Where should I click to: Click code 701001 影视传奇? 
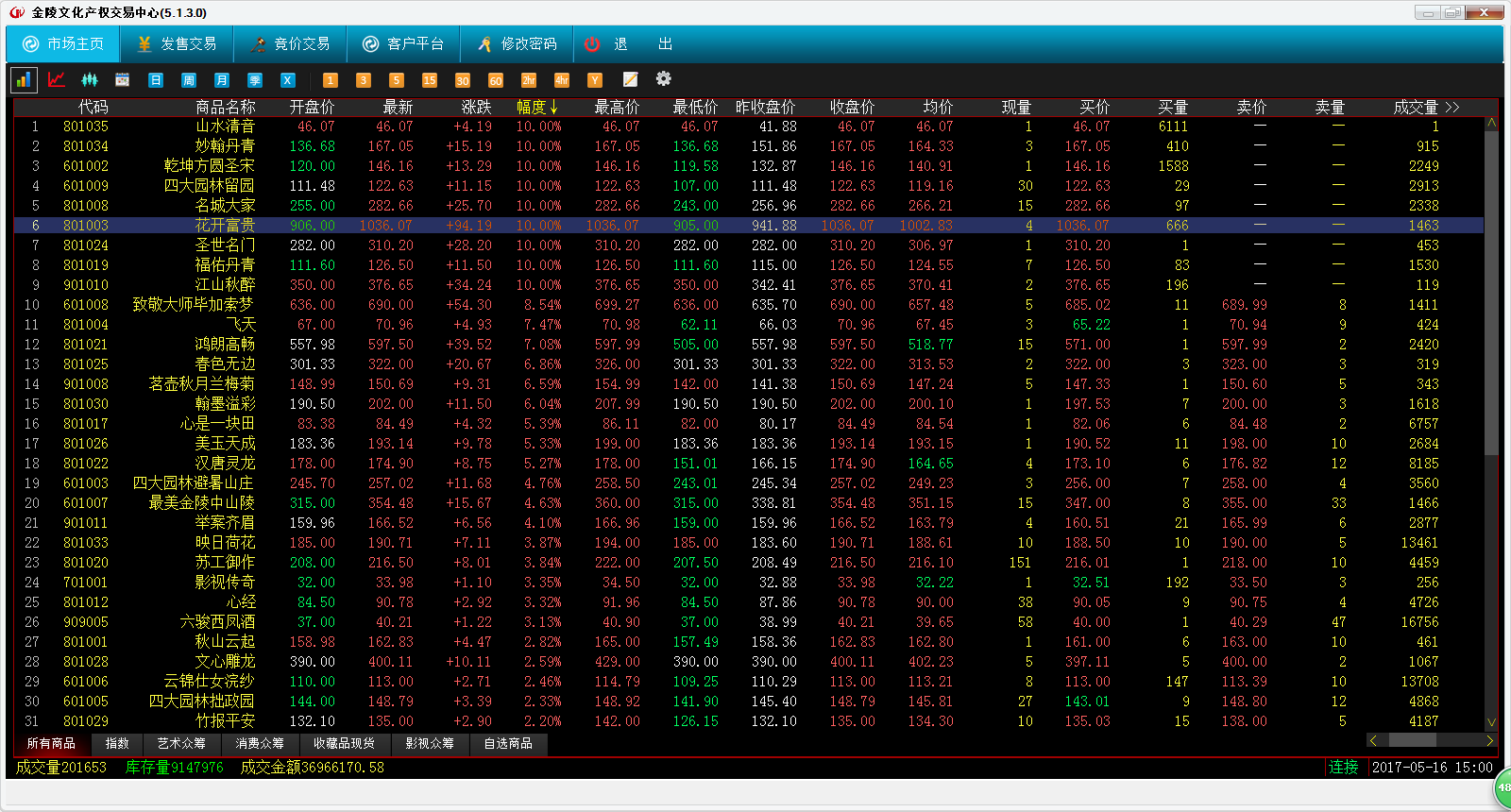86,583
